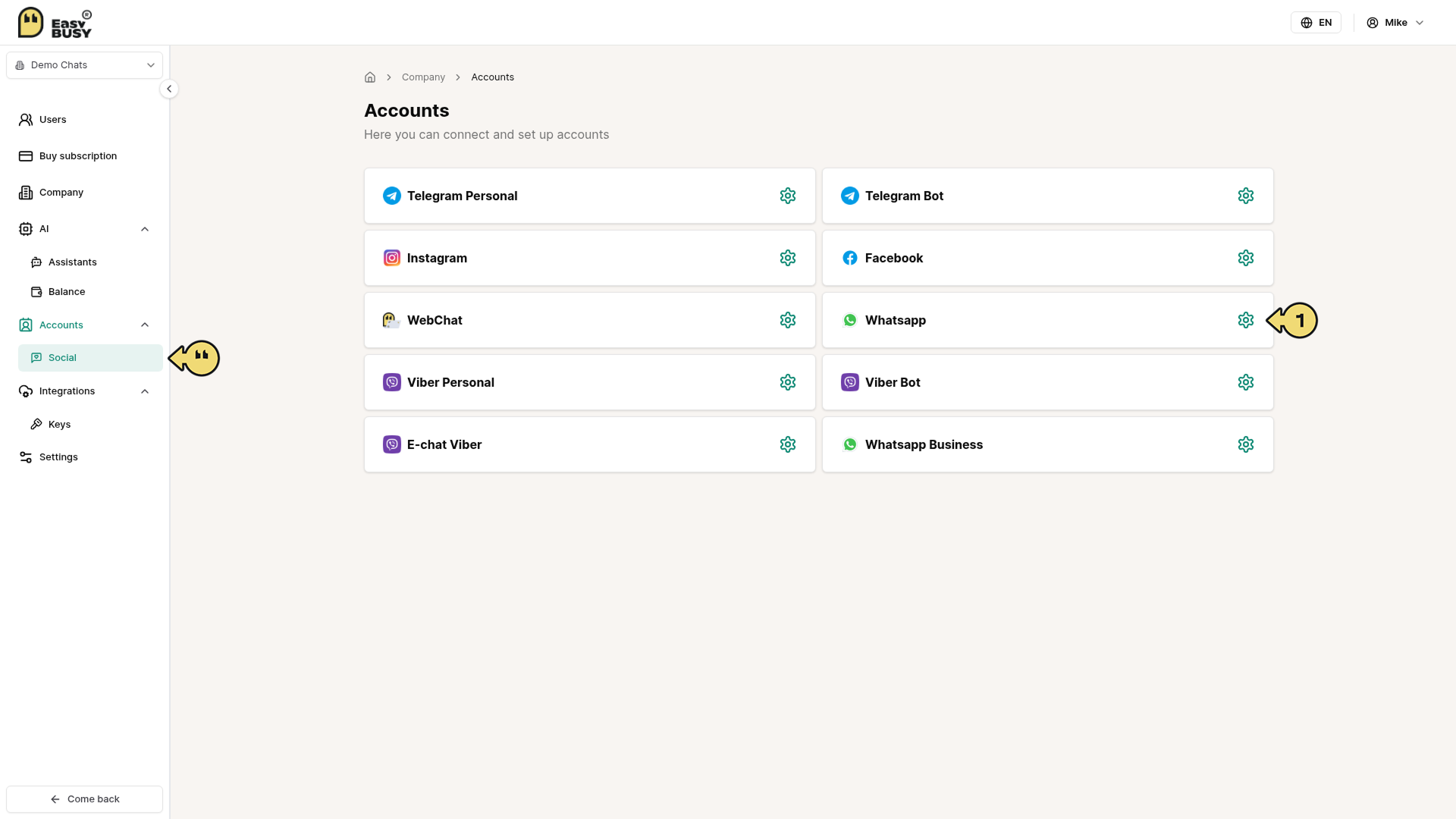
Task: Open E-chat Viber settings gear
Action: pyautogui.click(x=788, y=444)
